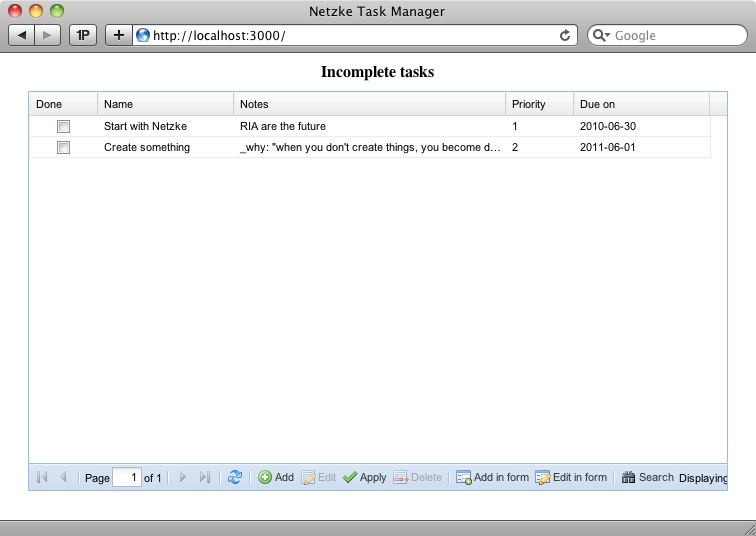Open the Google search engine dropdown

pos(601,35)
